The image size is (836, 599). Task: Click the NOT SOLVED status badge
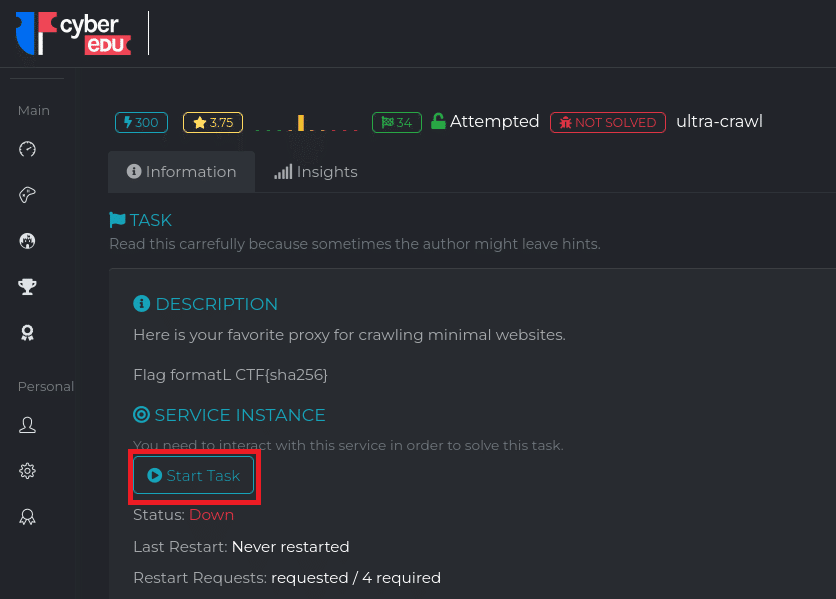608,123
